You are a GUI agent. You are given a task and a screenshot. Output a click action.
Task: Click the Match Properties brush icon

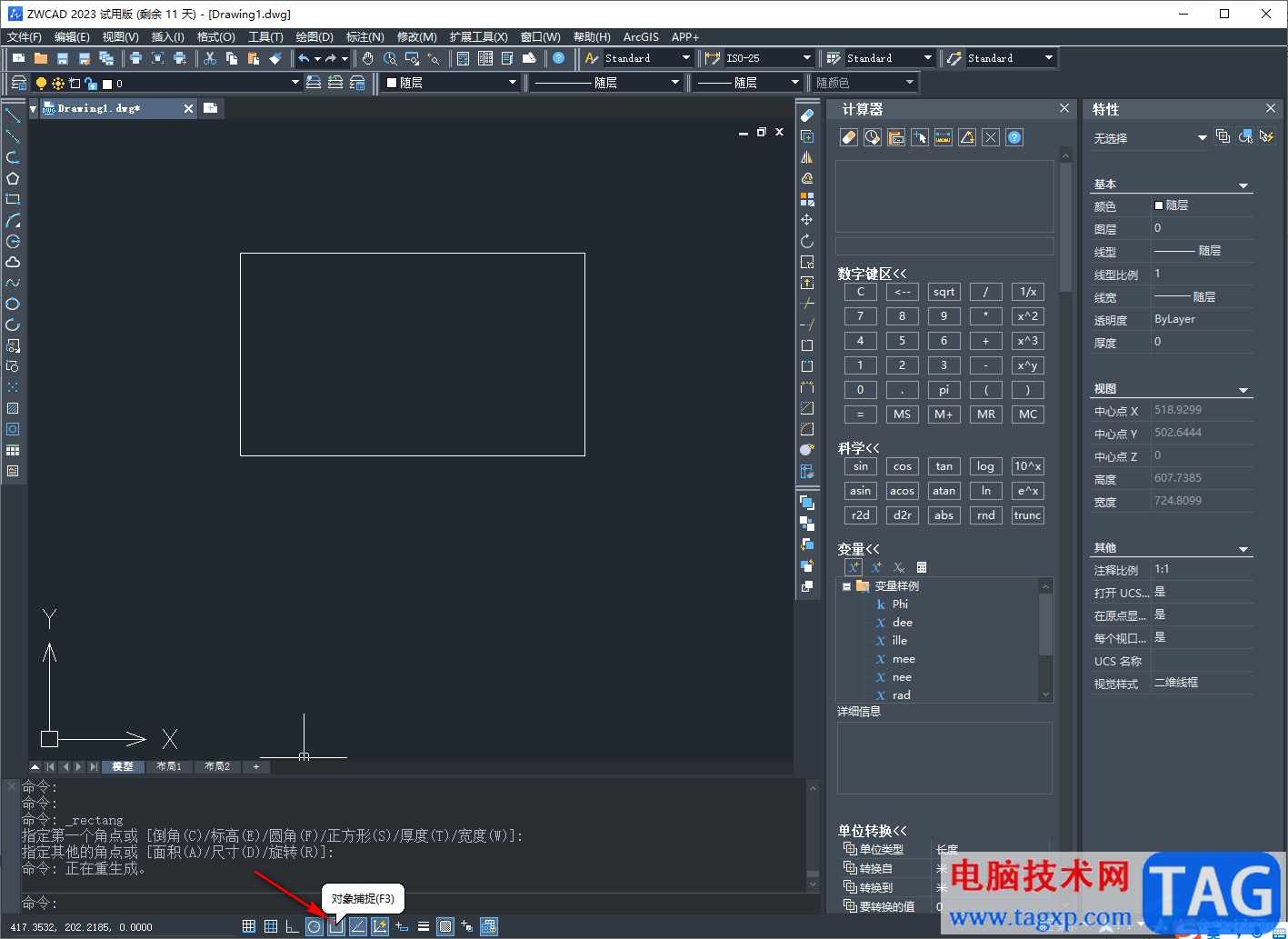click(x=275, y=58)
